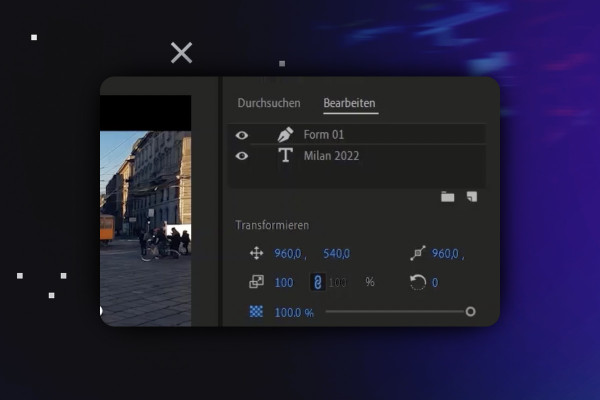Close the overlay with the X

[x=181, y=53]
